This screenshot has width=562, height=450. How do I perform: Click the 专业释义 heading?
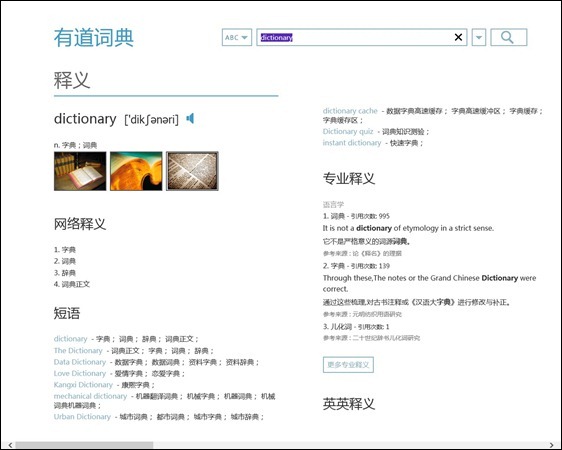point(349,178)
